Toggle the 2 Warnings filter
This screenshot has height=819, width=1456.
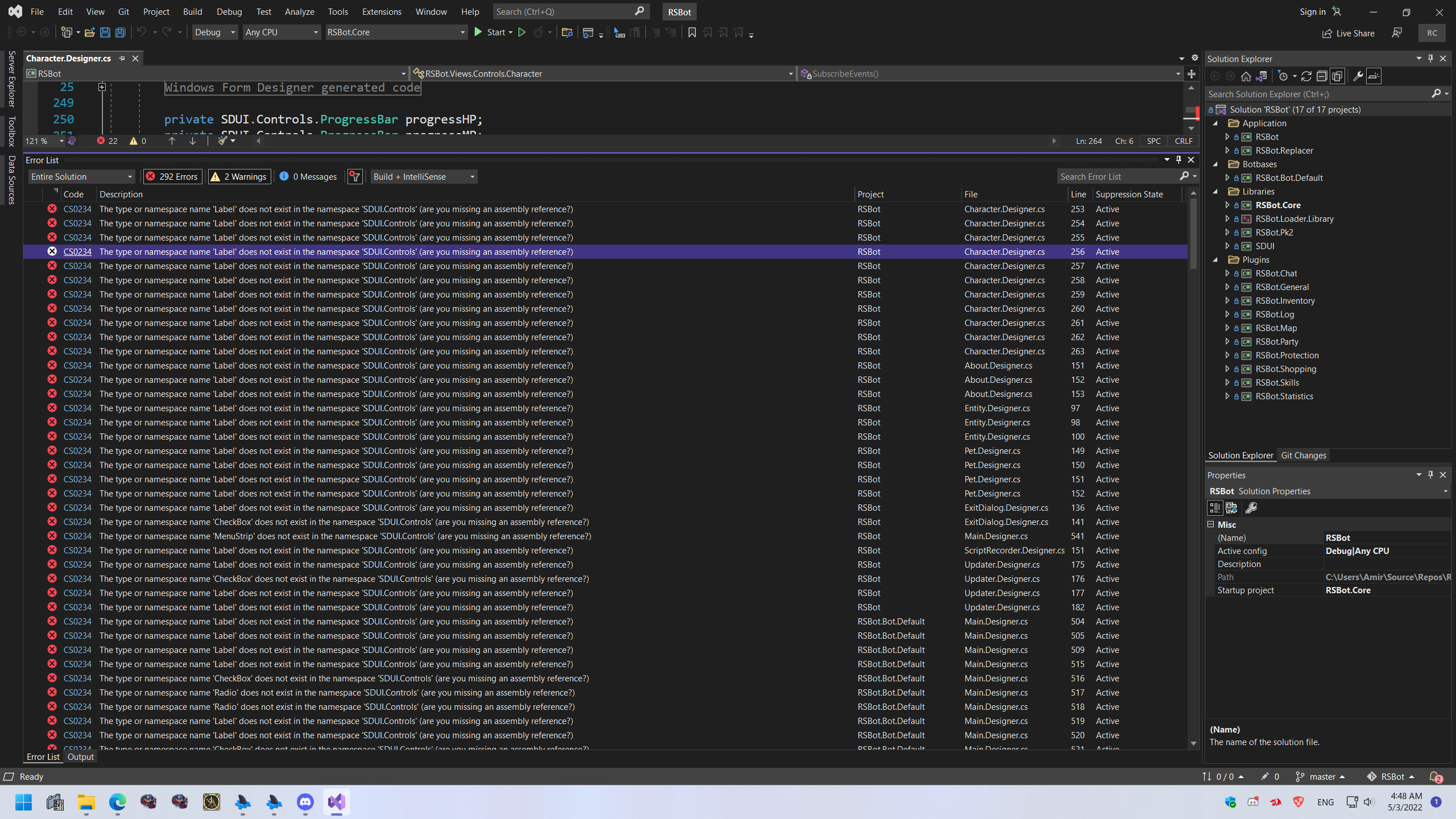(239, 176)
